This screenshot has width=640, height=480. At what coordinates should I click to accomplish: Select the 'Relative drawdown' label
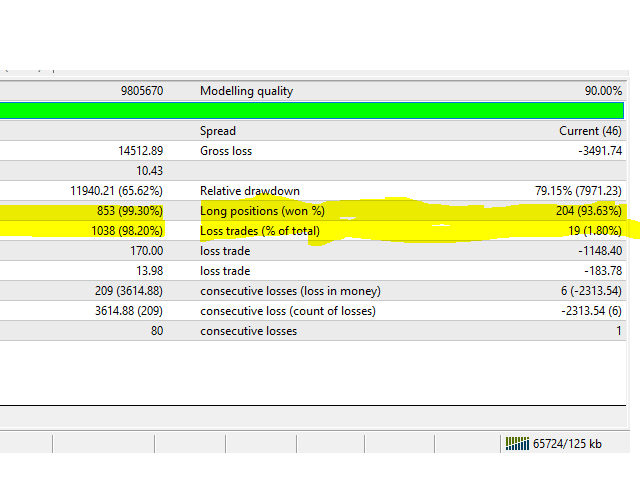pos(250,191)
